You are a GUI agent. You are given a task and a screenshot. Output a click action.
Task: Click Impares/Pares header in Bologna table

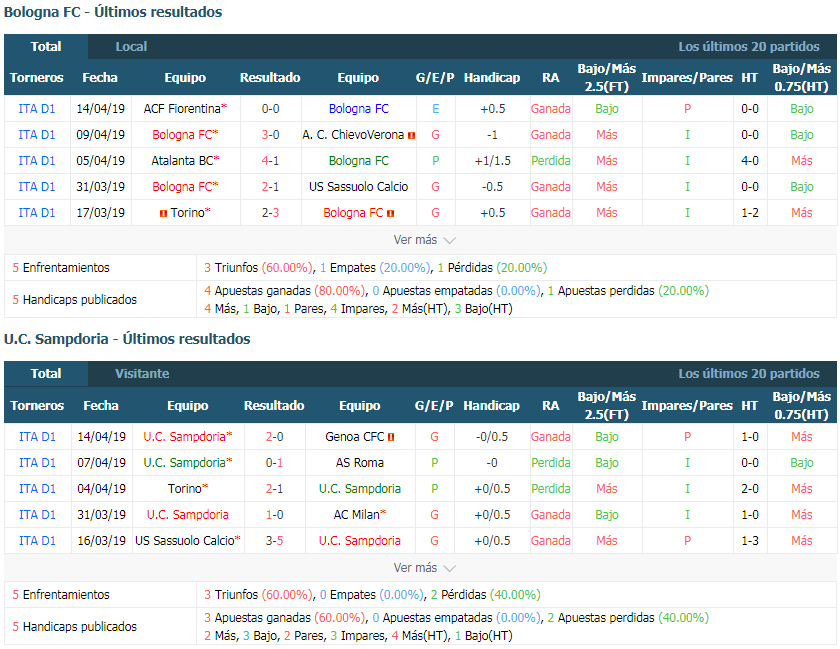click(687, 78)
